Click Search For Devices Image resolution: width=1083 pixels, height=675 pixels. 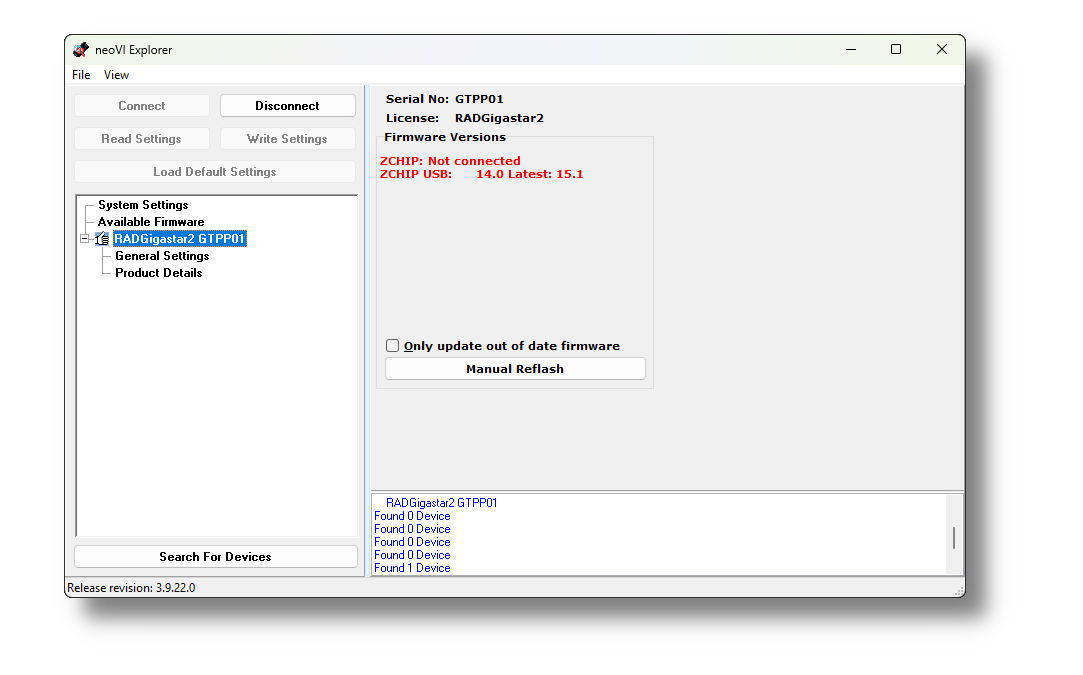click(215, 556)
